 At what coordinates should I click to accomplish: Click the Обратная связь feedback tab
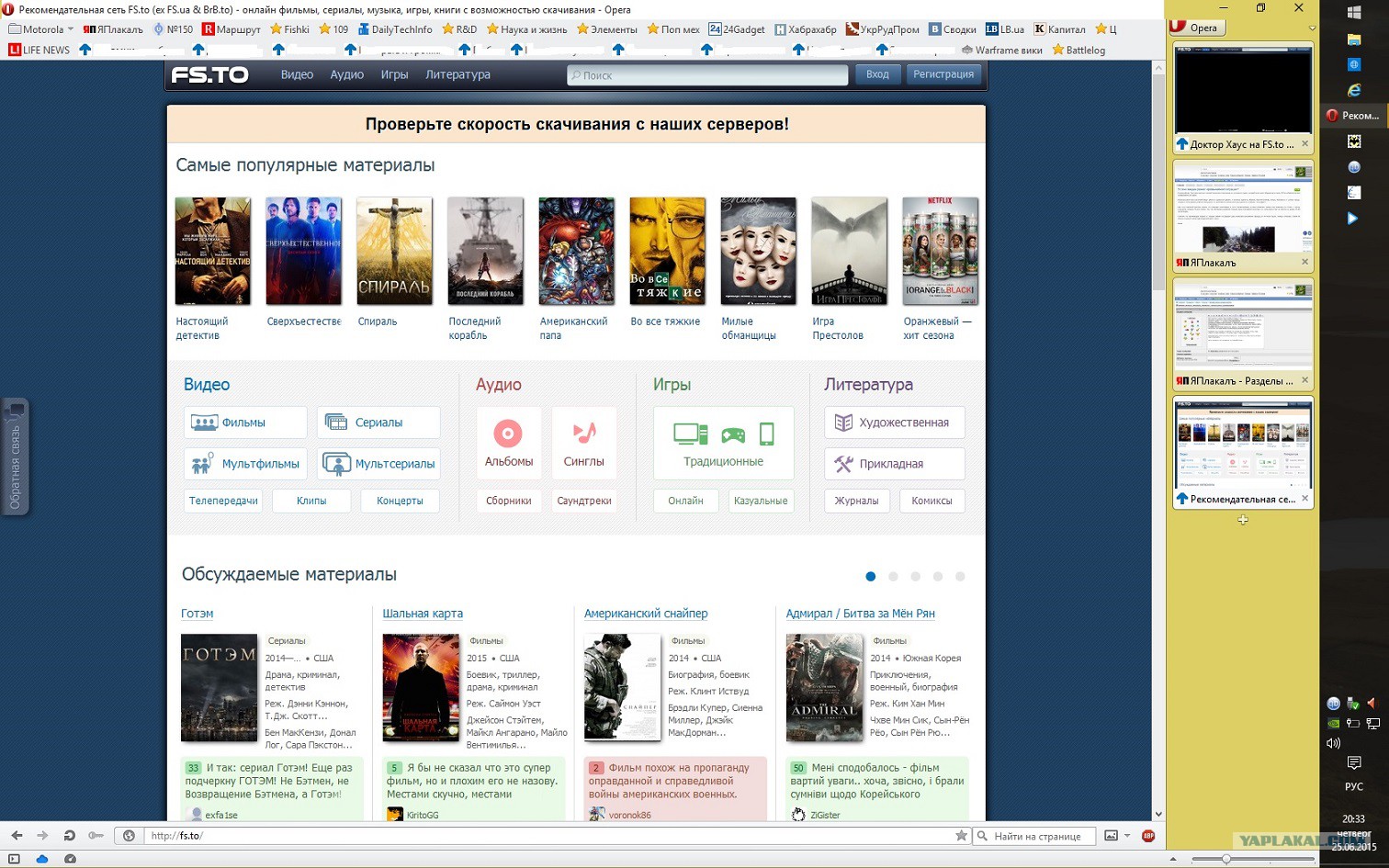click(15, 457)
